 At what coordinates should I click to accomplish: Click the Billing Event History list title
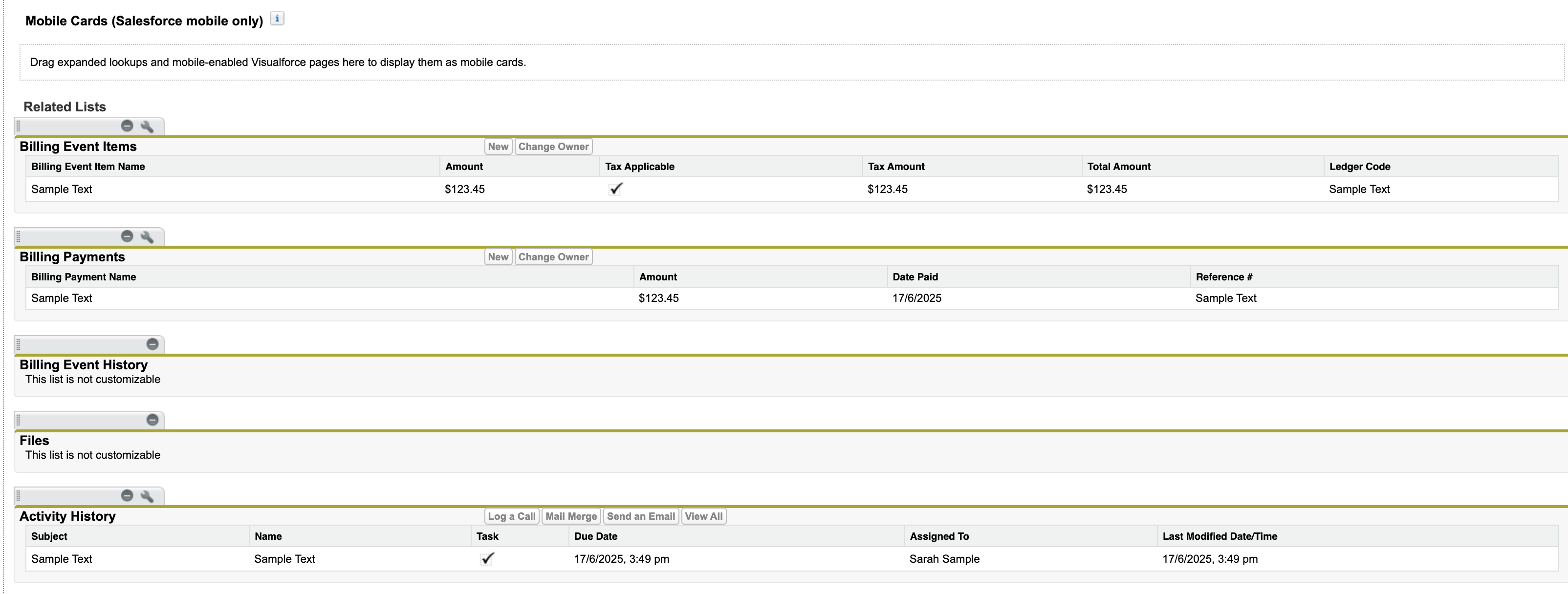coord(84,364)
